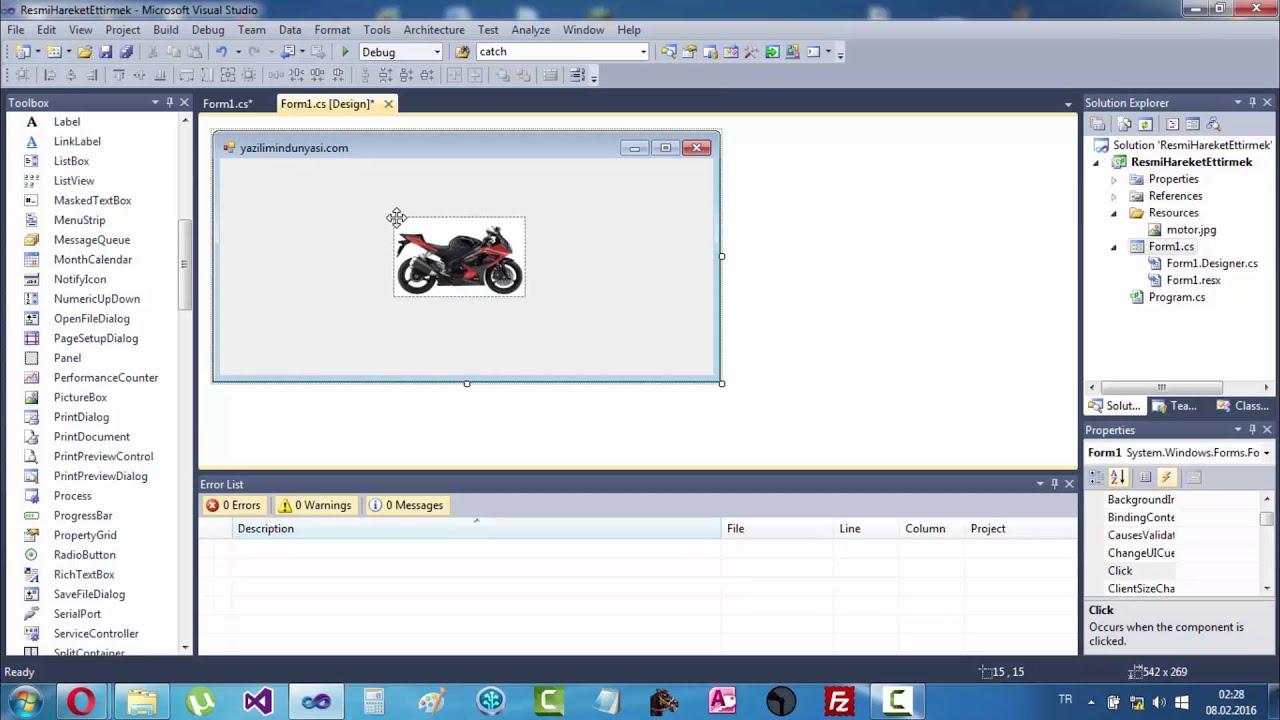Switch to the Form1.cs* code tab
1280x720 pixels.
click(228, 104)
